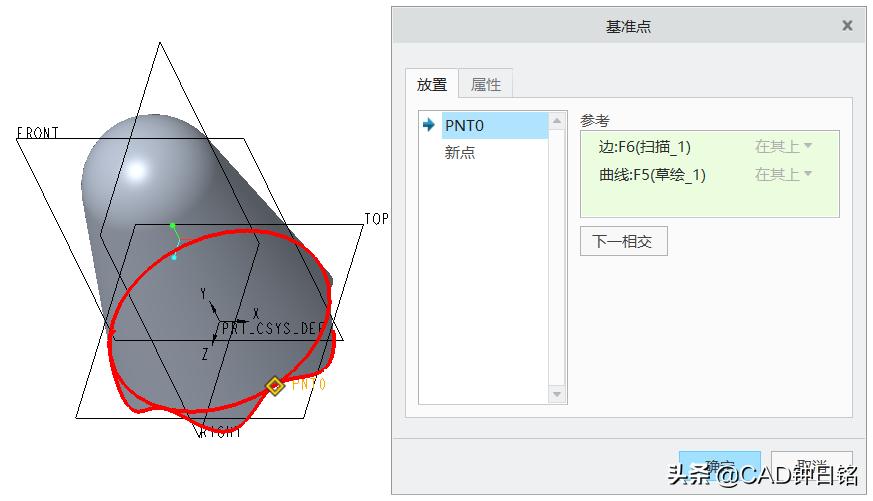Select 新点 in the points list

pos(460,152)
